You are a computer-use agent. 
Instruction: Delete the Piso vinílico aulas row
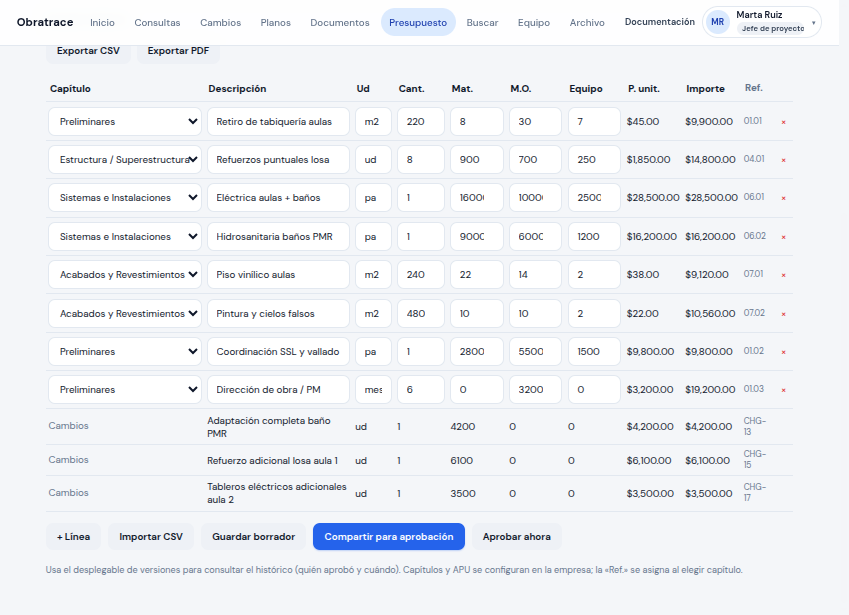coord(783,275)
